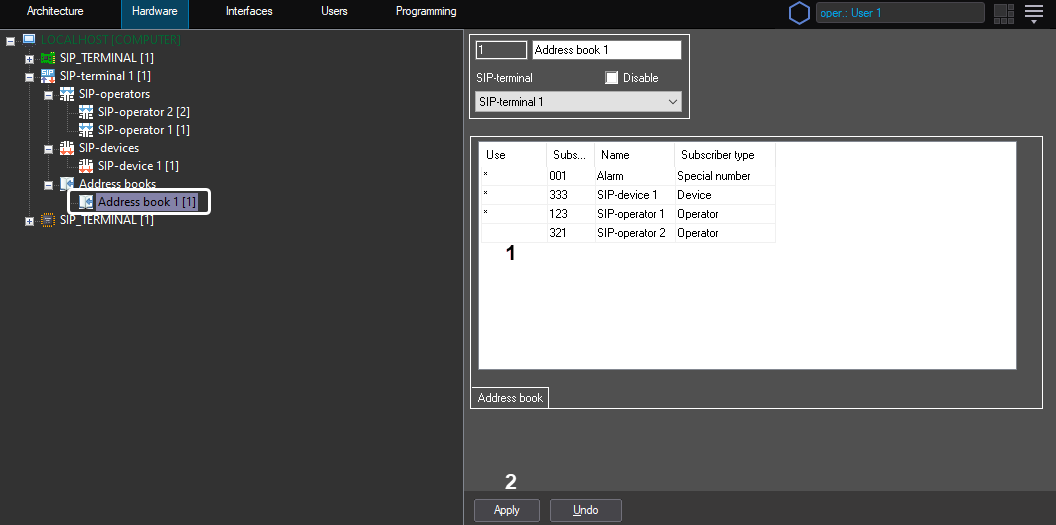The image size is (1056, 525).
Task: Switch to the Interfaces tab
Action: click(249, 12)
